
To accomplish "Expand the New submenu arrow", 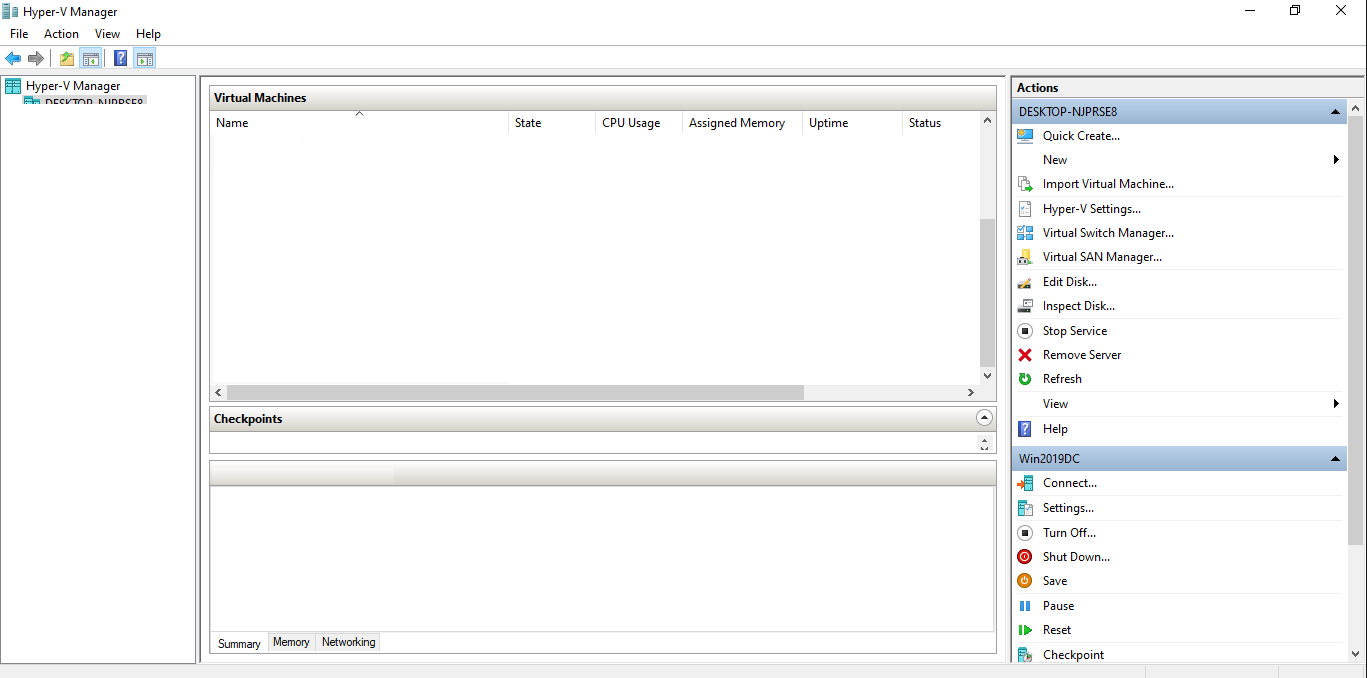I will (1336, 160).
